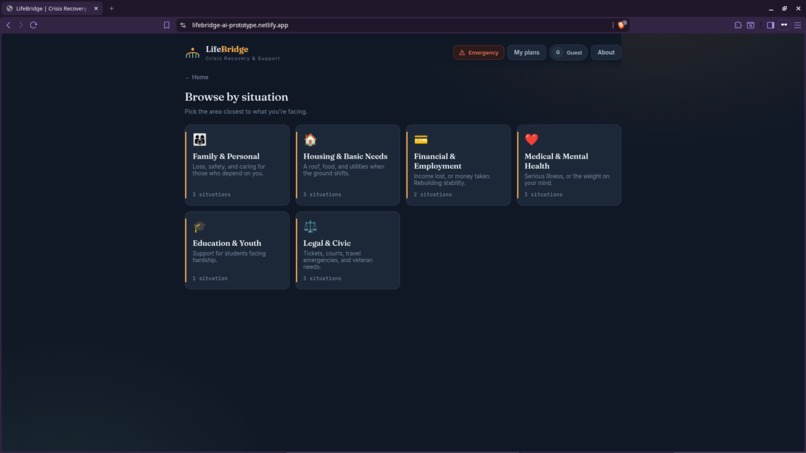The image size is (806, 453).
Task: Click "Serious illness, or the weight" description
Action: tap(566, 179)
